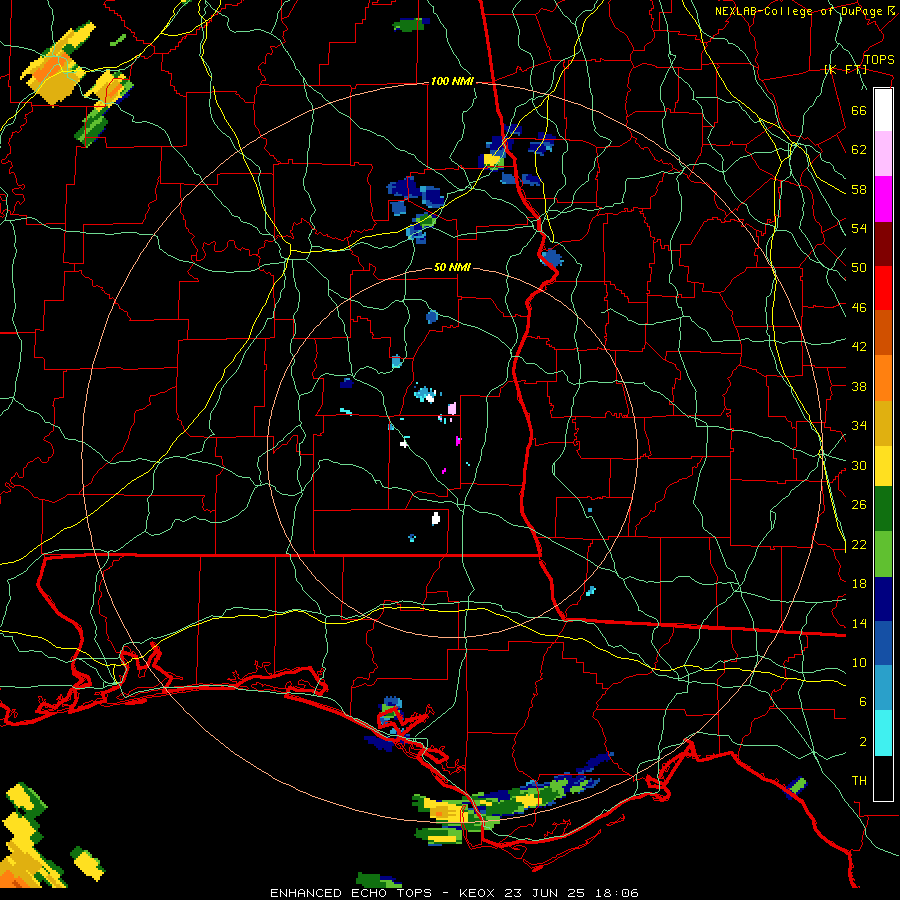This screenshot has width=900, height=900.
Task: Click the '14' legend value
Action: coord(859,623)
